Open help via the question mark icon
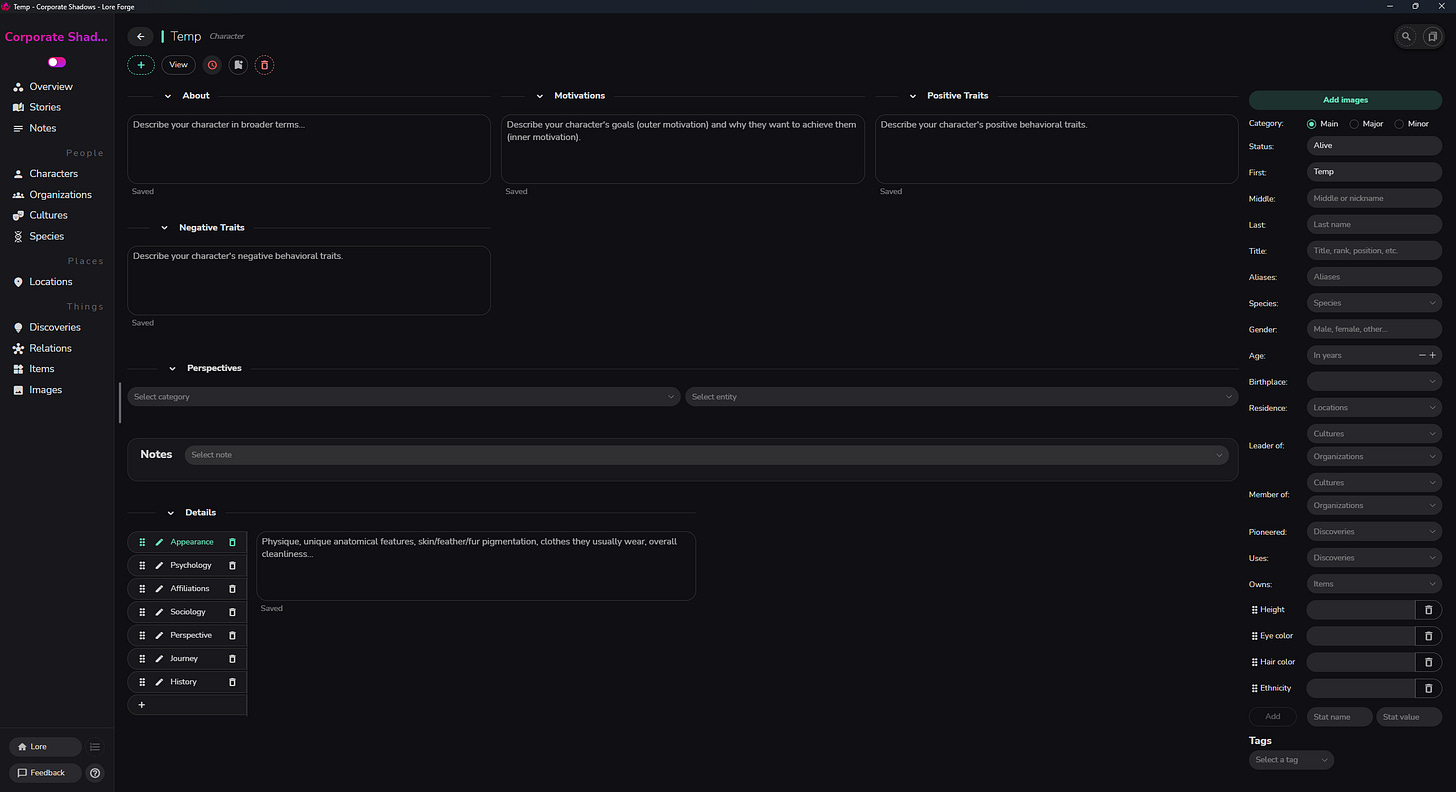This screenshot has width=1456, height=792. pos(94,772)
